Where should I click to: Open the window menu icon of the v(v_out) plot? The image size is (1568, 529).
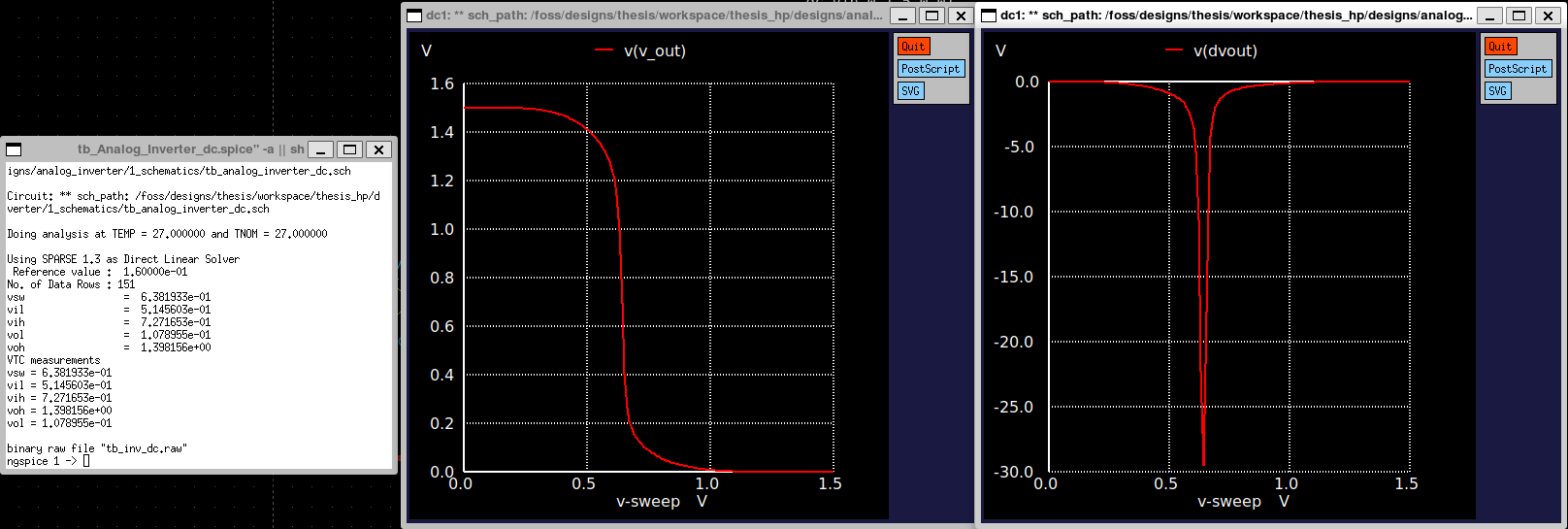click(414, 16)
